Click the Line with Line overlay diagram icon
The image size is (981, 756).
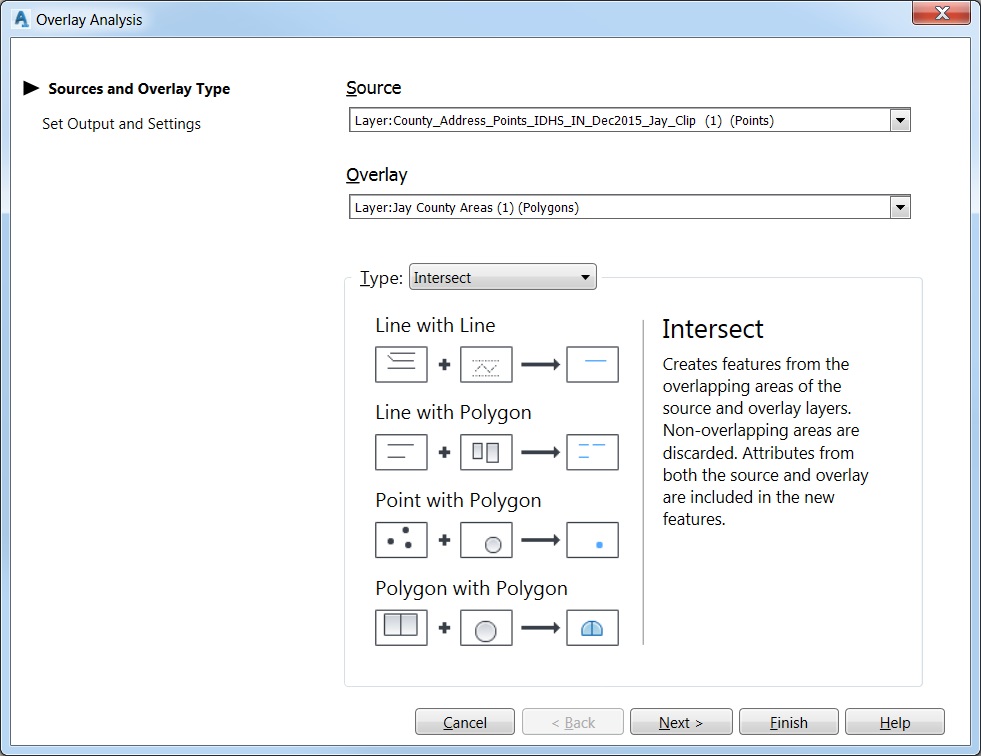tap(486, 364)
